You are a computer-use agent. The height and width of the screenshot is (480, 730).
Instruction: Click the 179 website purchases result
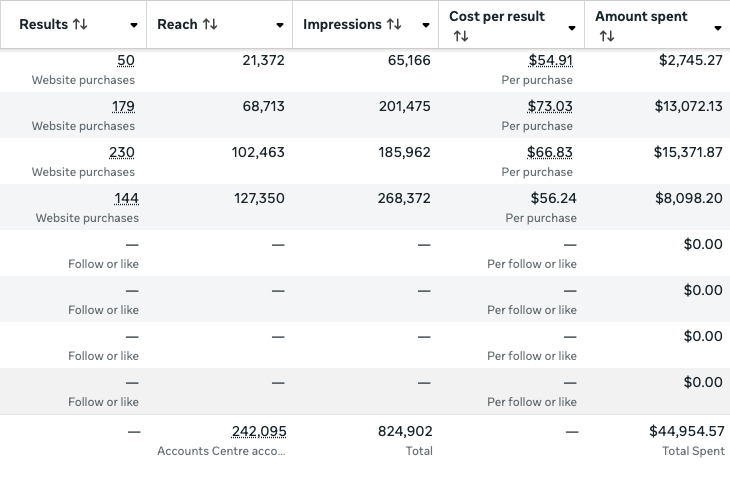pyautogui.click(x=123, y=107)
